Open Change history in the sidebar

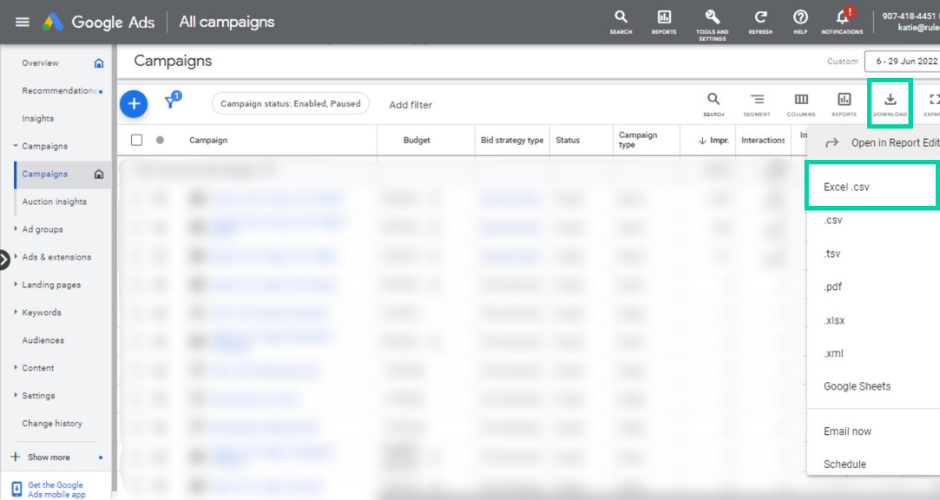tap(52, 423)
